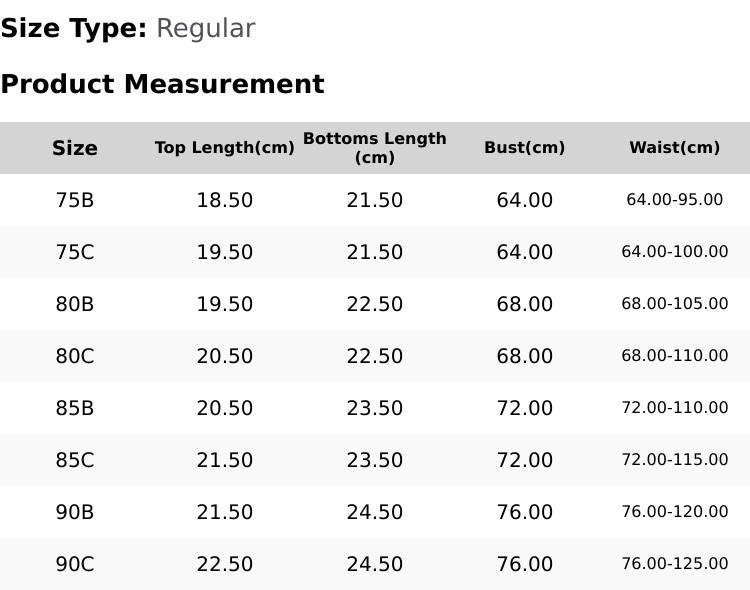
Task: Click the Size column header
Action: point(75,148)
